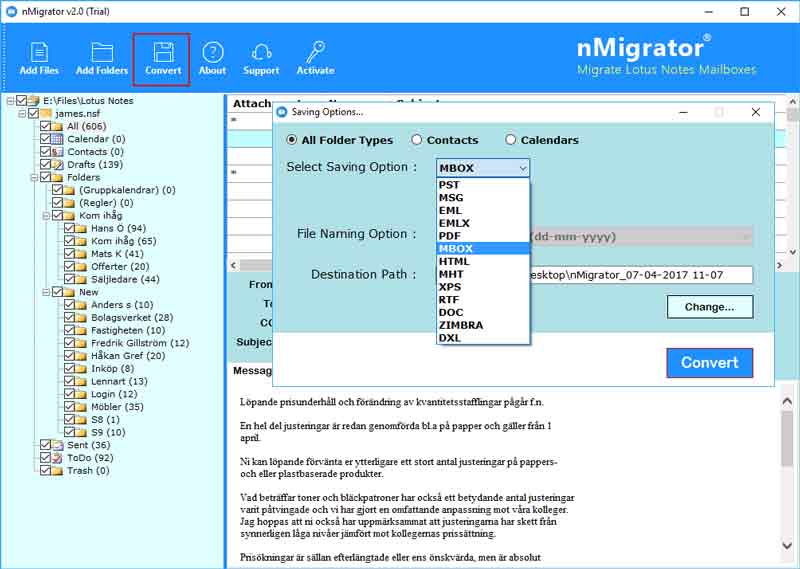This screenshot has width=800, height=569.
Task: Click the list horizontal scroll left arrow
Action: point(234,265)
